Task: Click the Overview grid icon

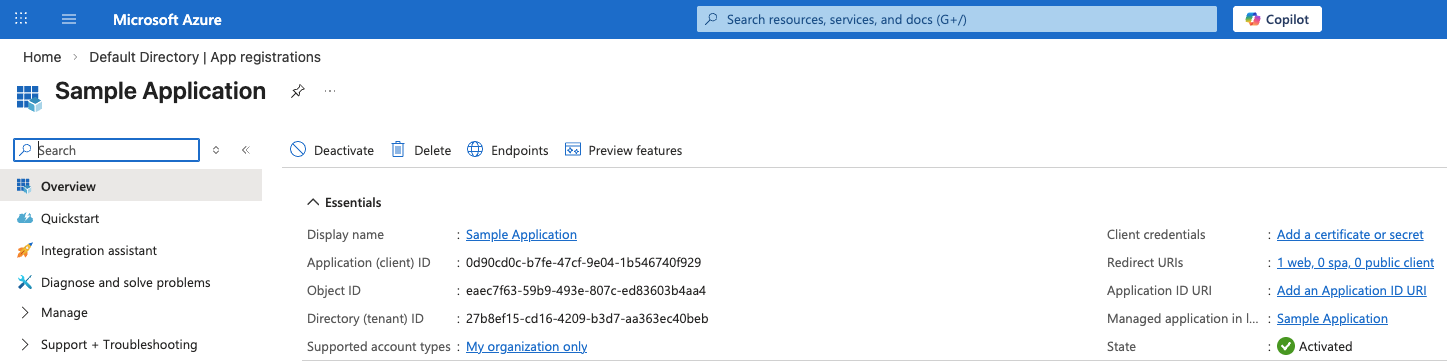Action: click(x=25, y=186)
